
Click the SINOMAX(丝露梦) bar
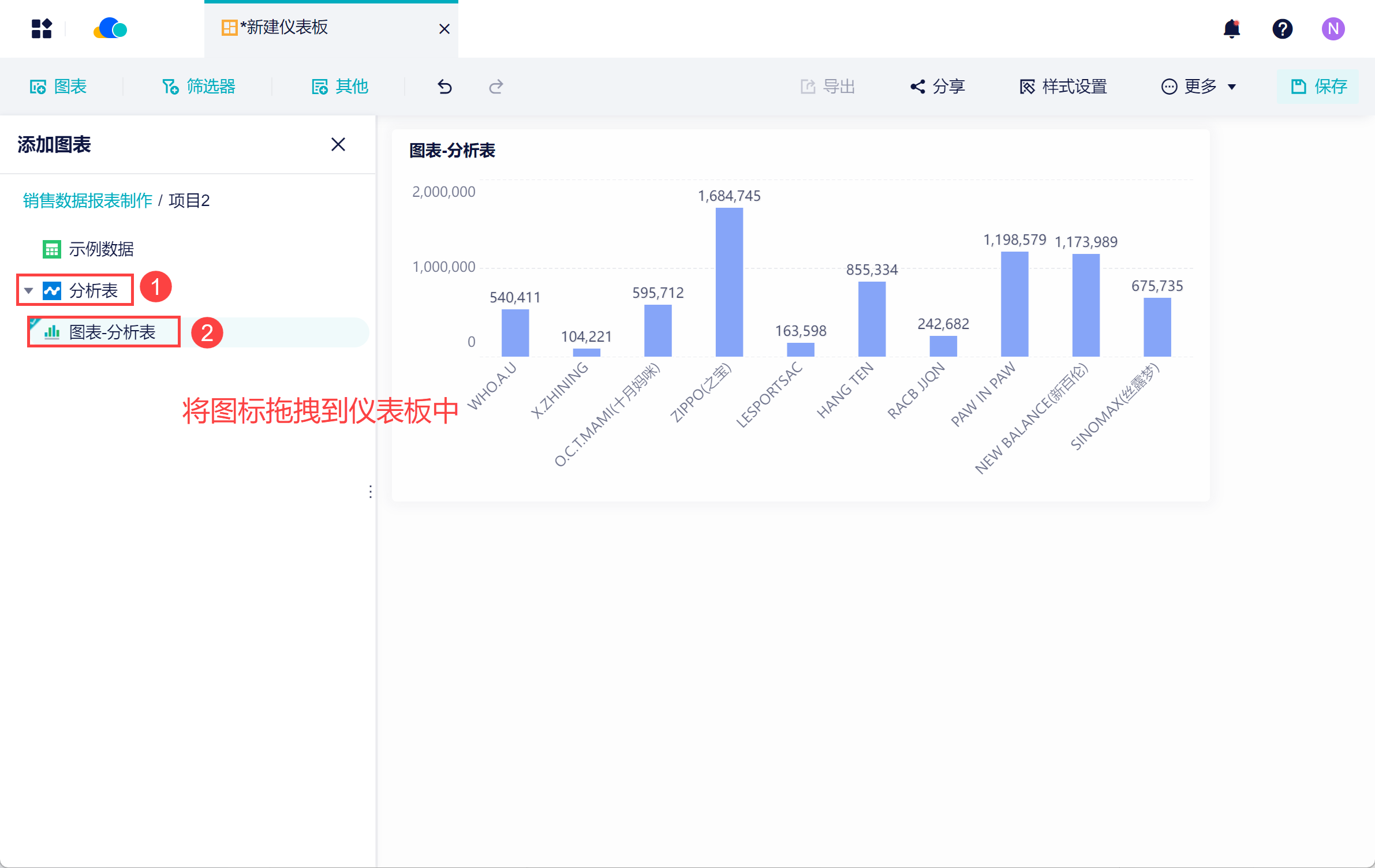(1157, 327)
